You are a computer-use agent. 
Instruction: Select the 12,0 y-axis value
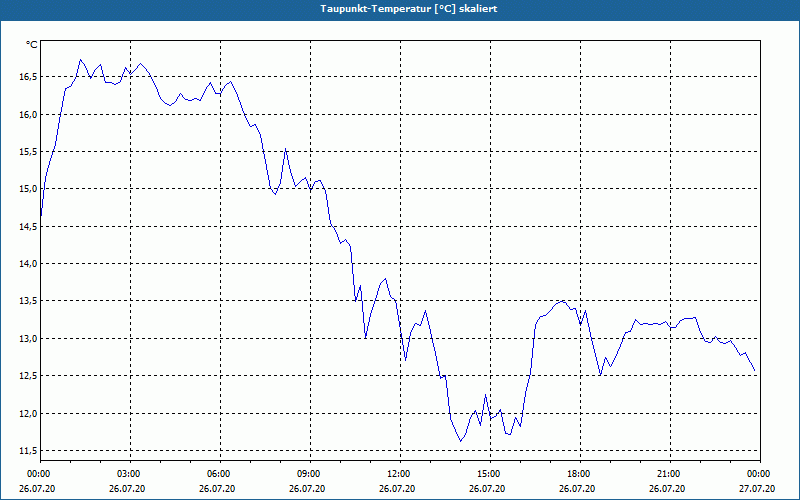click(x=29, y=414)
